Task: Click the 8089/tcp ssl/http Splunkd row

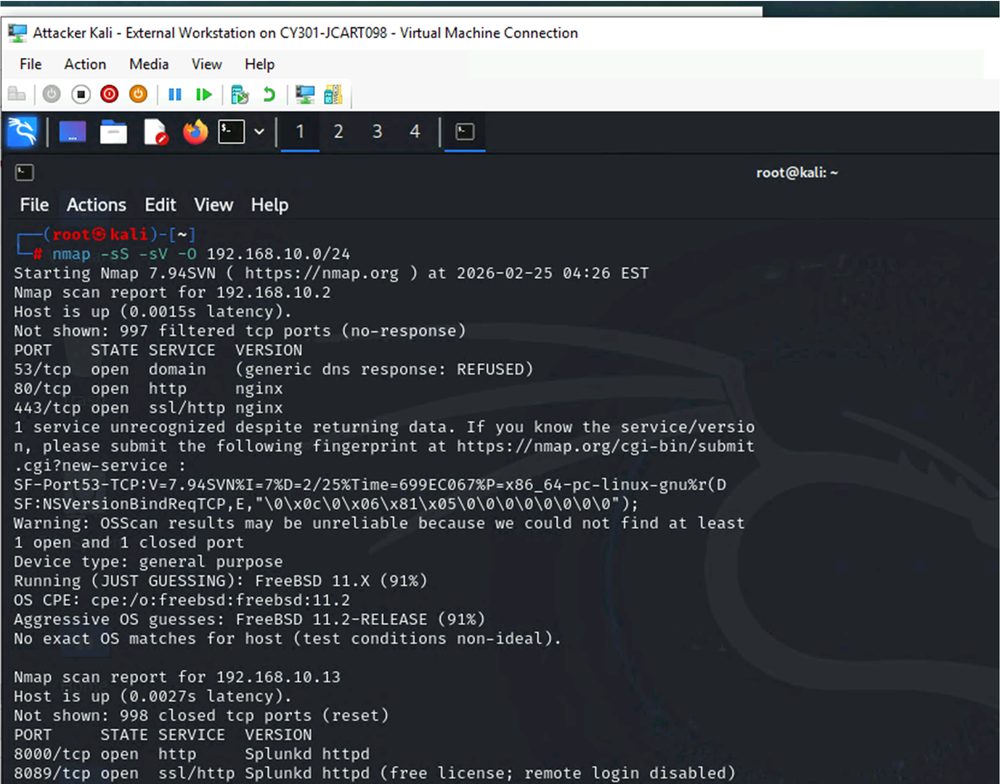Action: (x=374, y=773)
